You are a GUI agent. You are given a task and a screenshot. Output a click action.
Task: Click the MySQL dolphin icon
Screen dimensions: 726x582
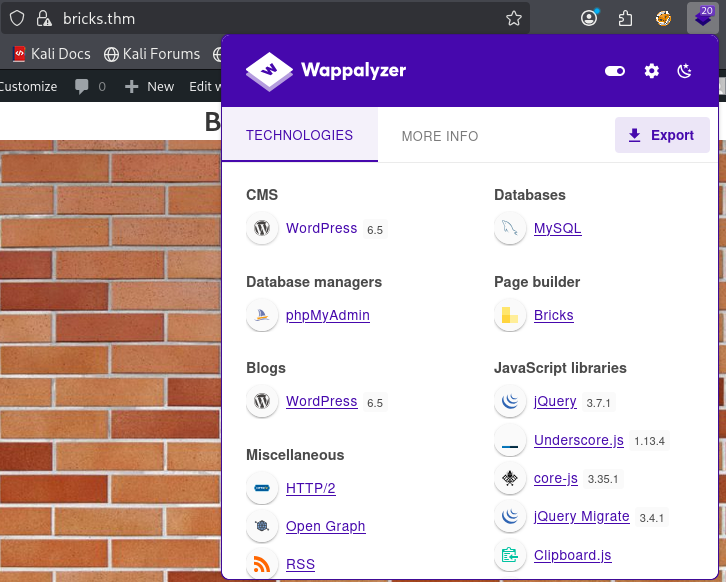[x=510, y=229]
